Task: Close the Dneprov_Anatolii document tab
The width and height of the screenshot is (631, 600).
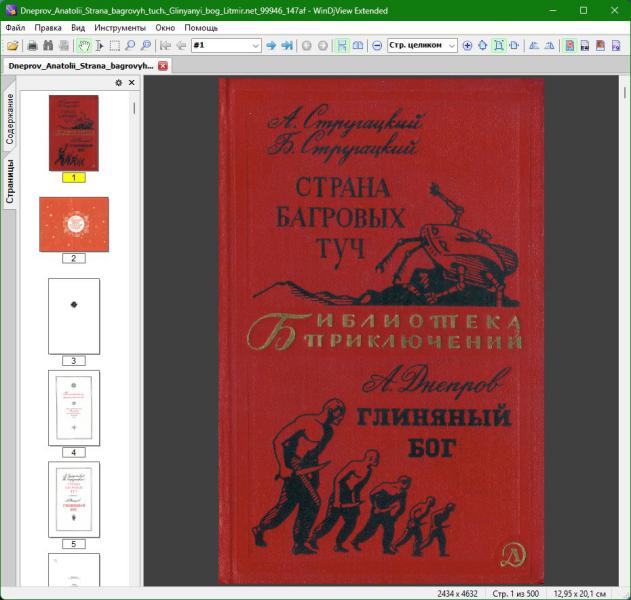Action: [163, 66]
